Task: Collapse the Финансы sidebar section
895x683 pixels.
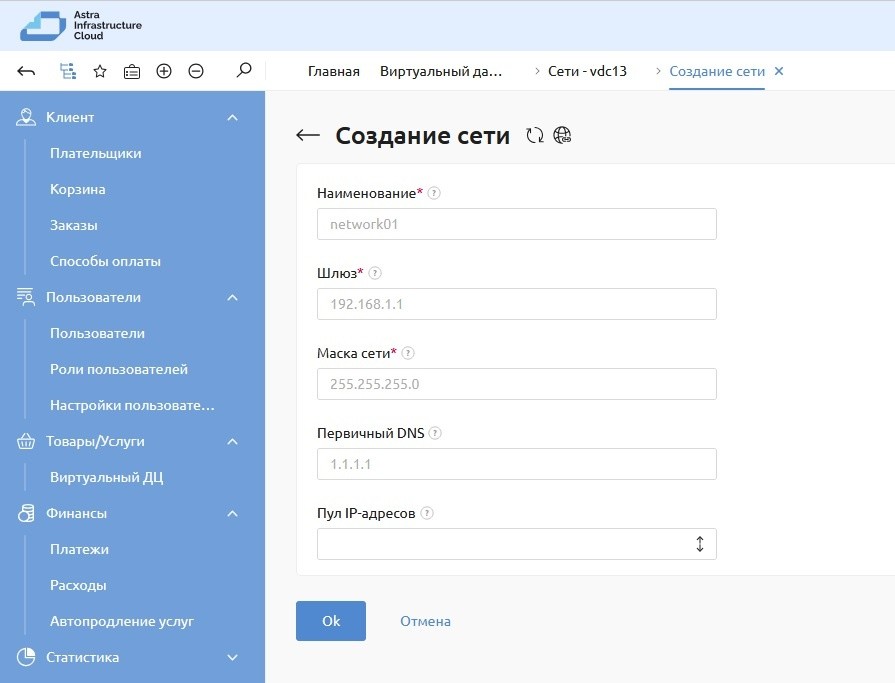Action: click(233, 514)
